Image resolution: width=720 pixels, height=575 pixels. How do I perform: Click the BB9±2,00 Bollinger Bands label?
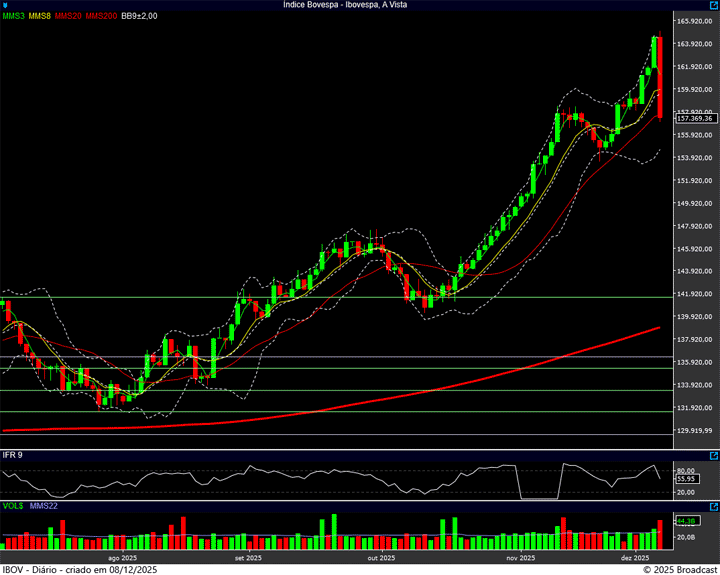click(x=139, y=16)
